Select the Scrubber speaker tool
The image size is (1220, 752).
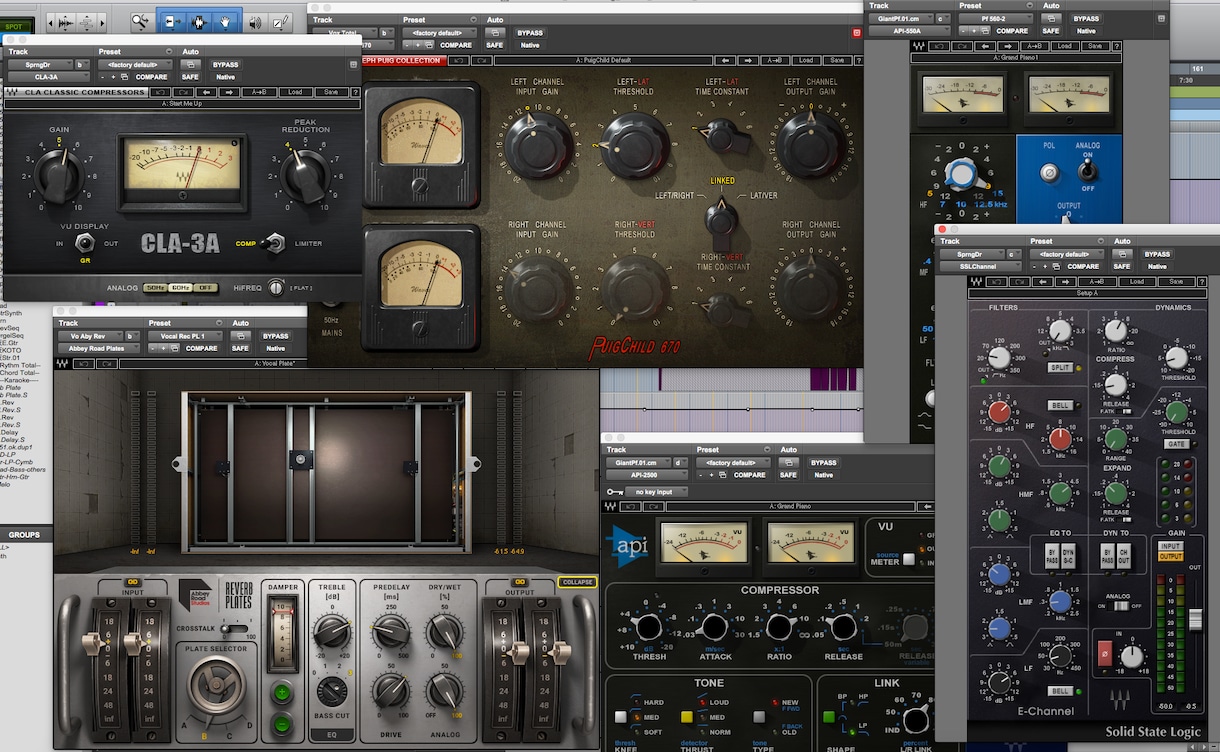(255, 21)
